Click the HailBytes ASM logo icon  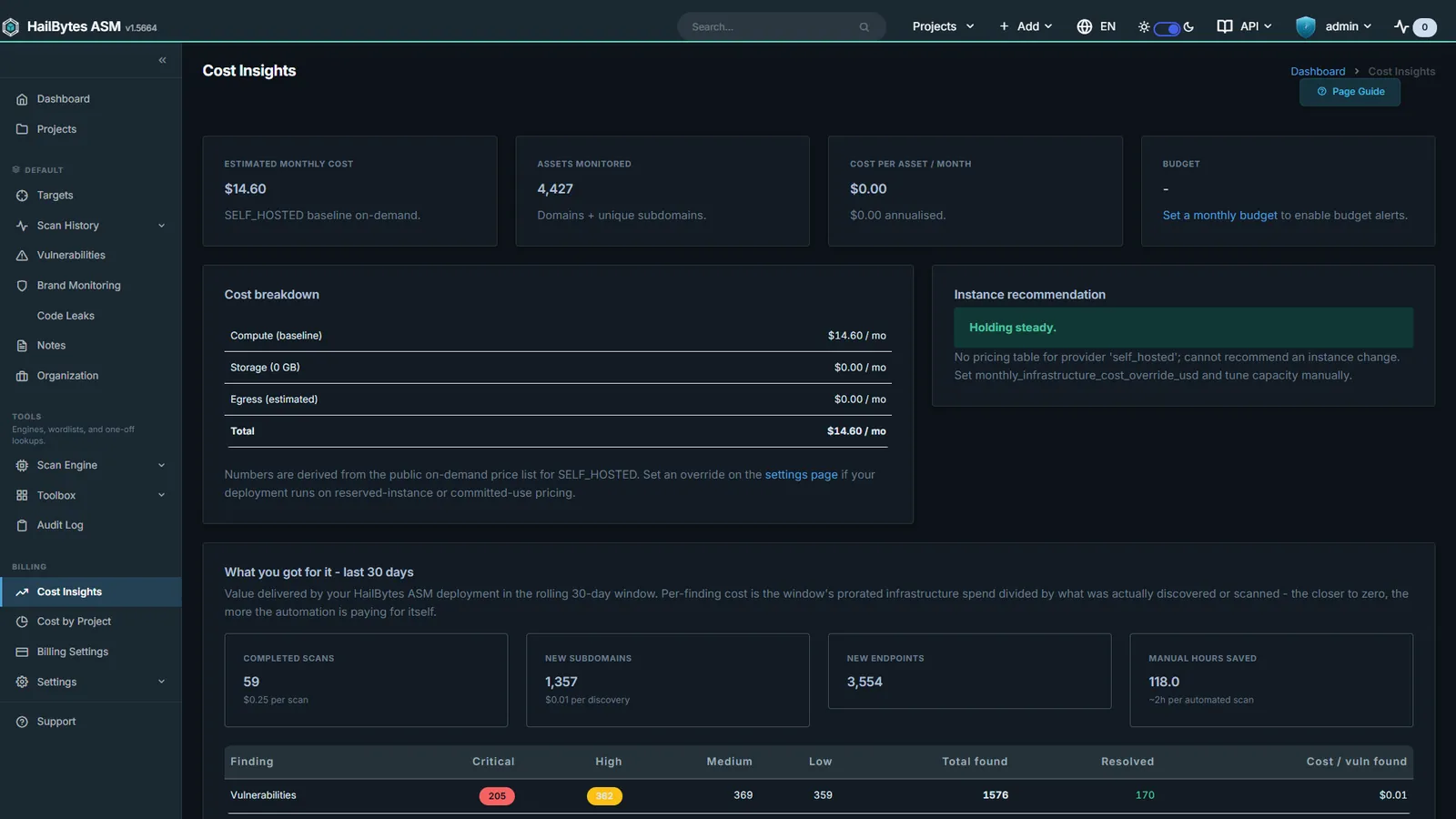click(11, 26)
